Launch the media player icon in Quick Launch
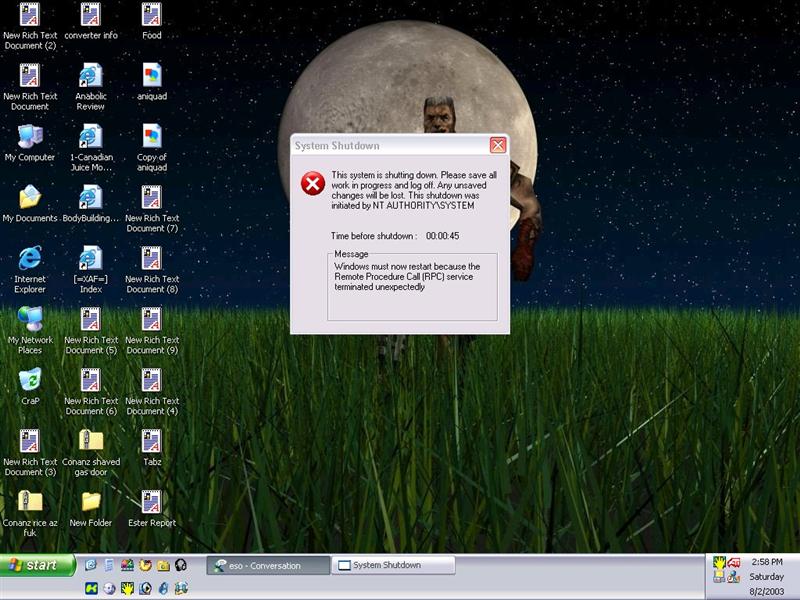 tap(145, 588)
